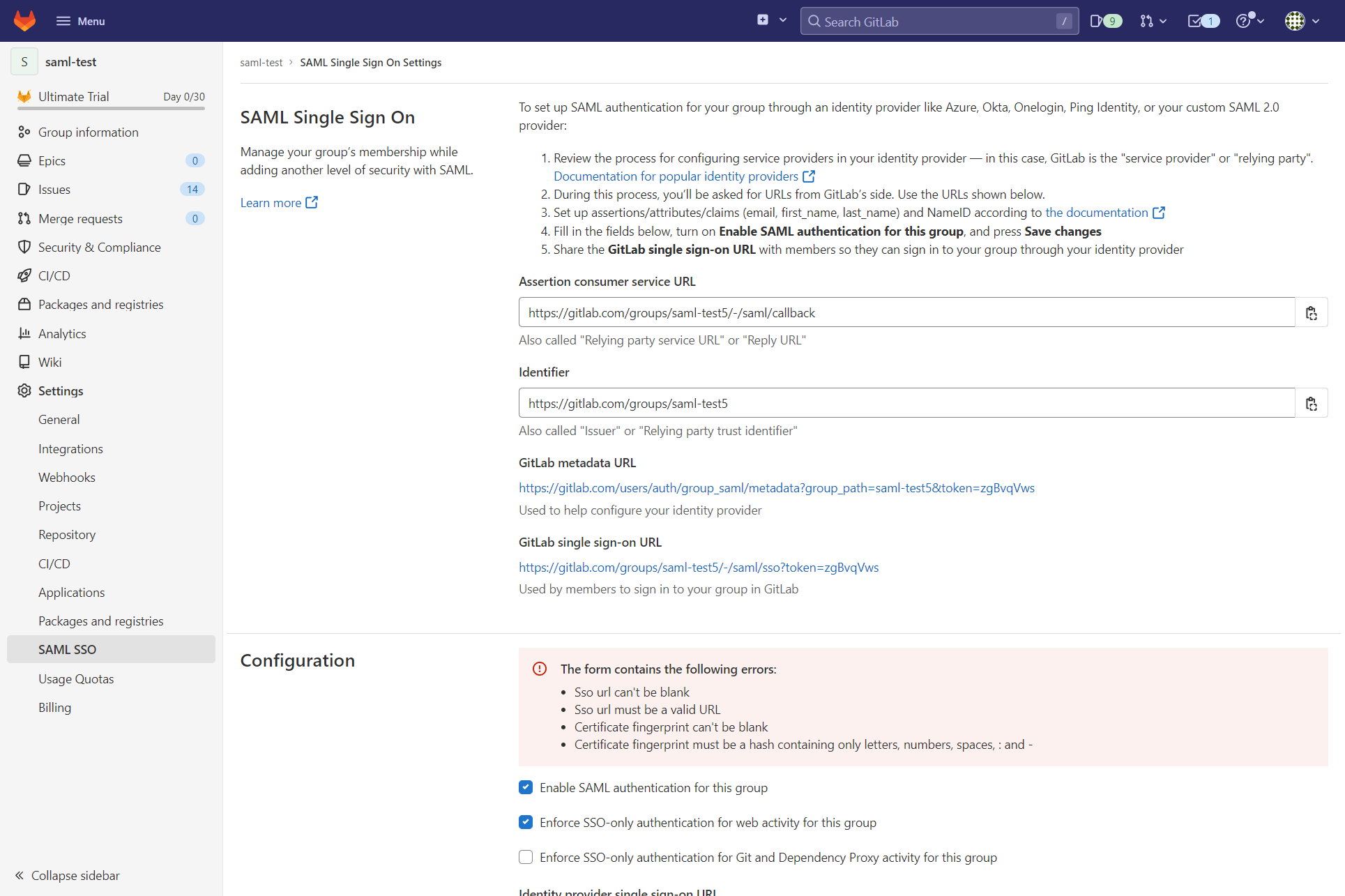This screenshot has width=1345, height=896.
Task: Copy the Identifier URL using clipboard icon
Action: (x=1312, y=403)
